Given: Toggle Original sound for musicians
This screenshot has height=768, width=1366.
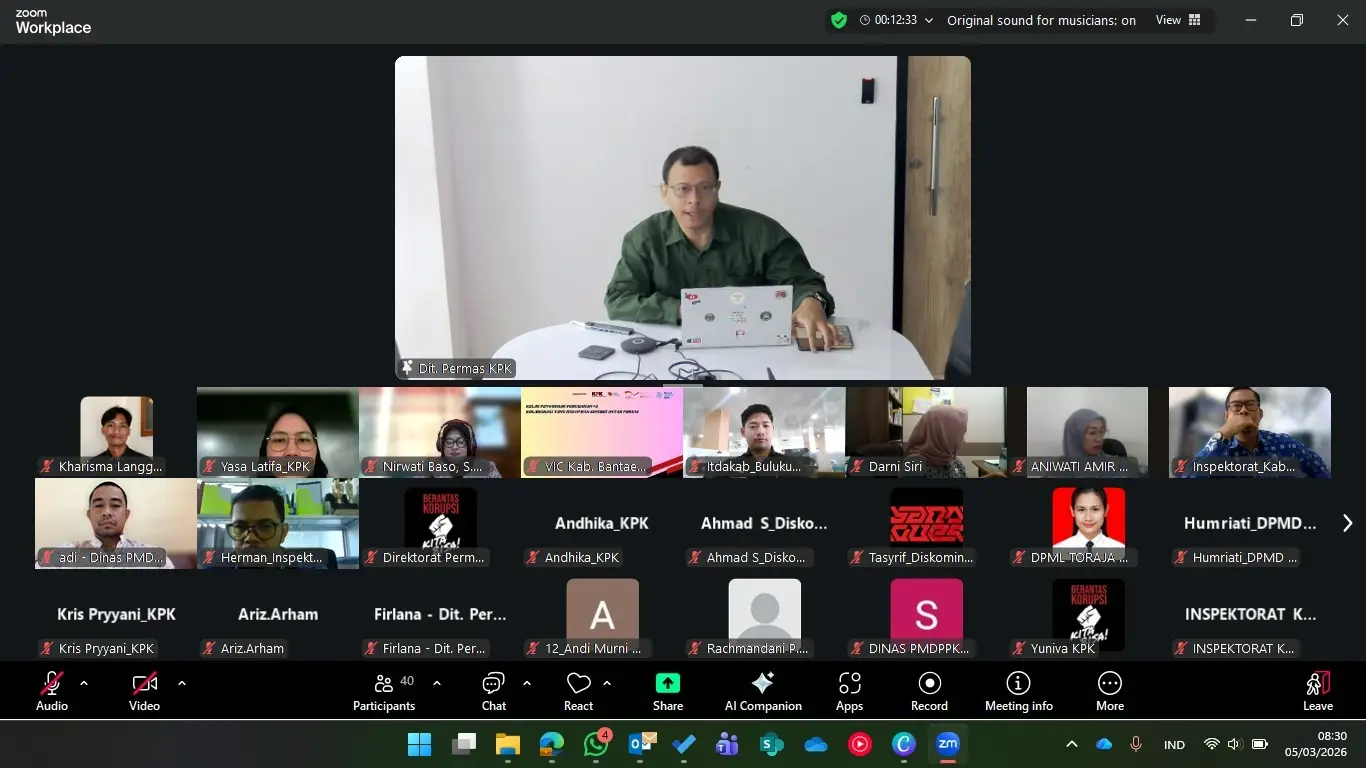Looking at the screenshot, I should pyautogui.click(x=1041, y=20).
